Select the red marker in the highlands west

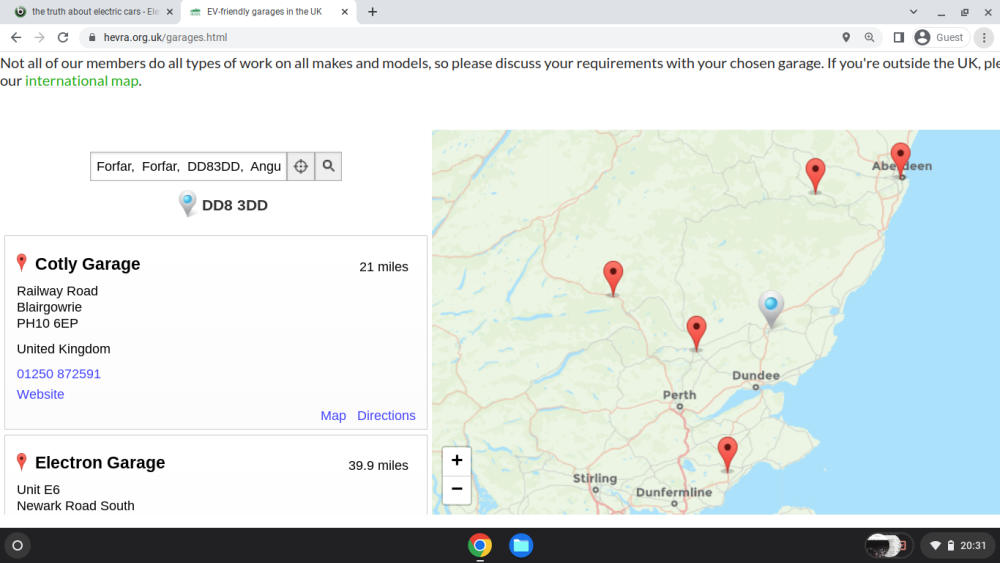[x=613, y=277]
